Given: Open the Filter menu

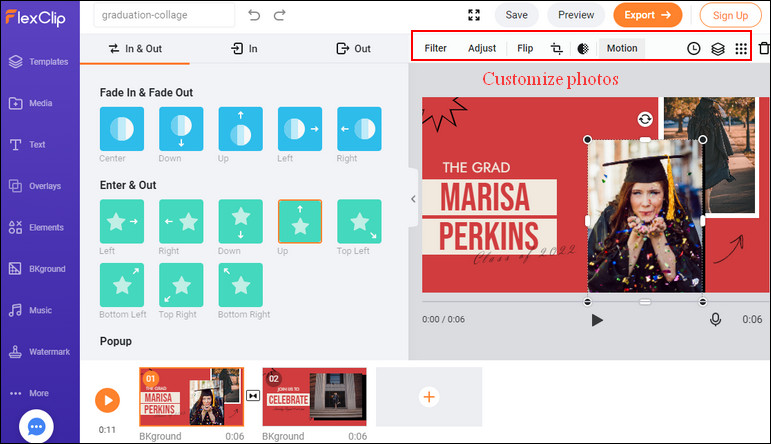Looking at the screenshot, I should [435, 48].
